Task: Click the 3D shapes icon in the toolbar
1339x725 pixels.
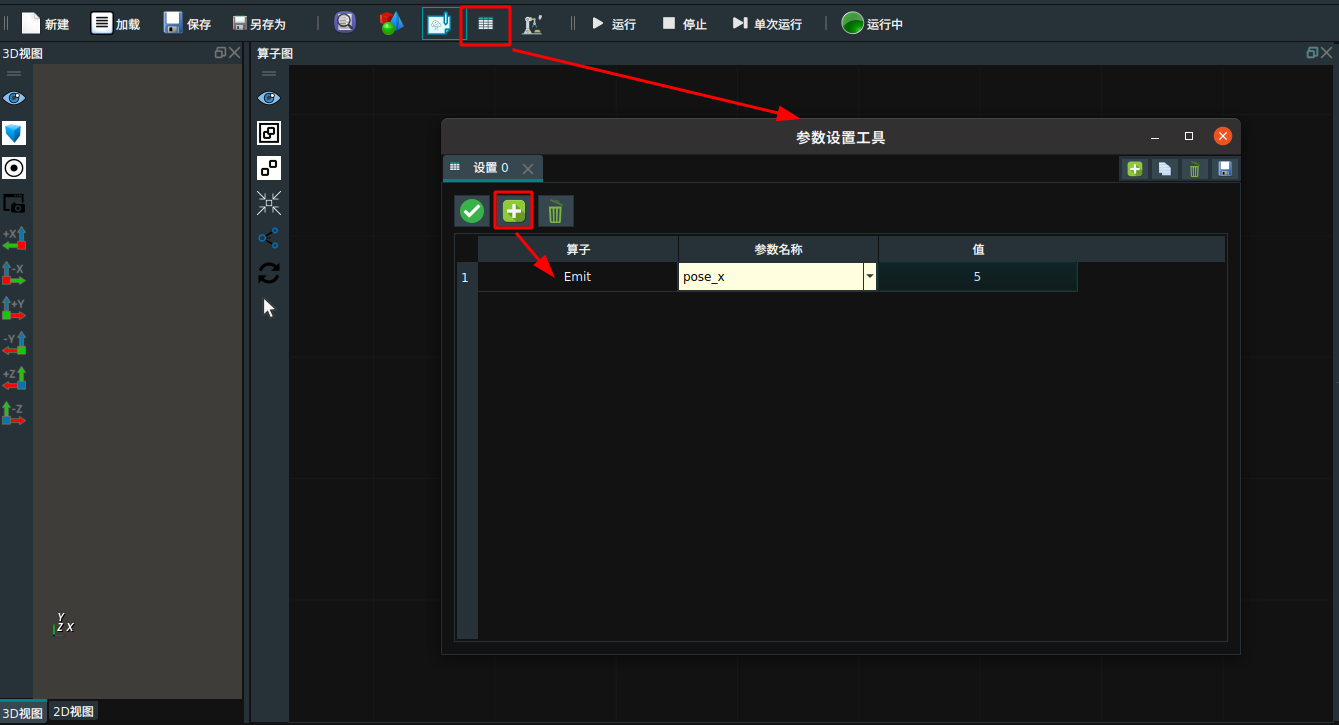Action: point(391,23)
